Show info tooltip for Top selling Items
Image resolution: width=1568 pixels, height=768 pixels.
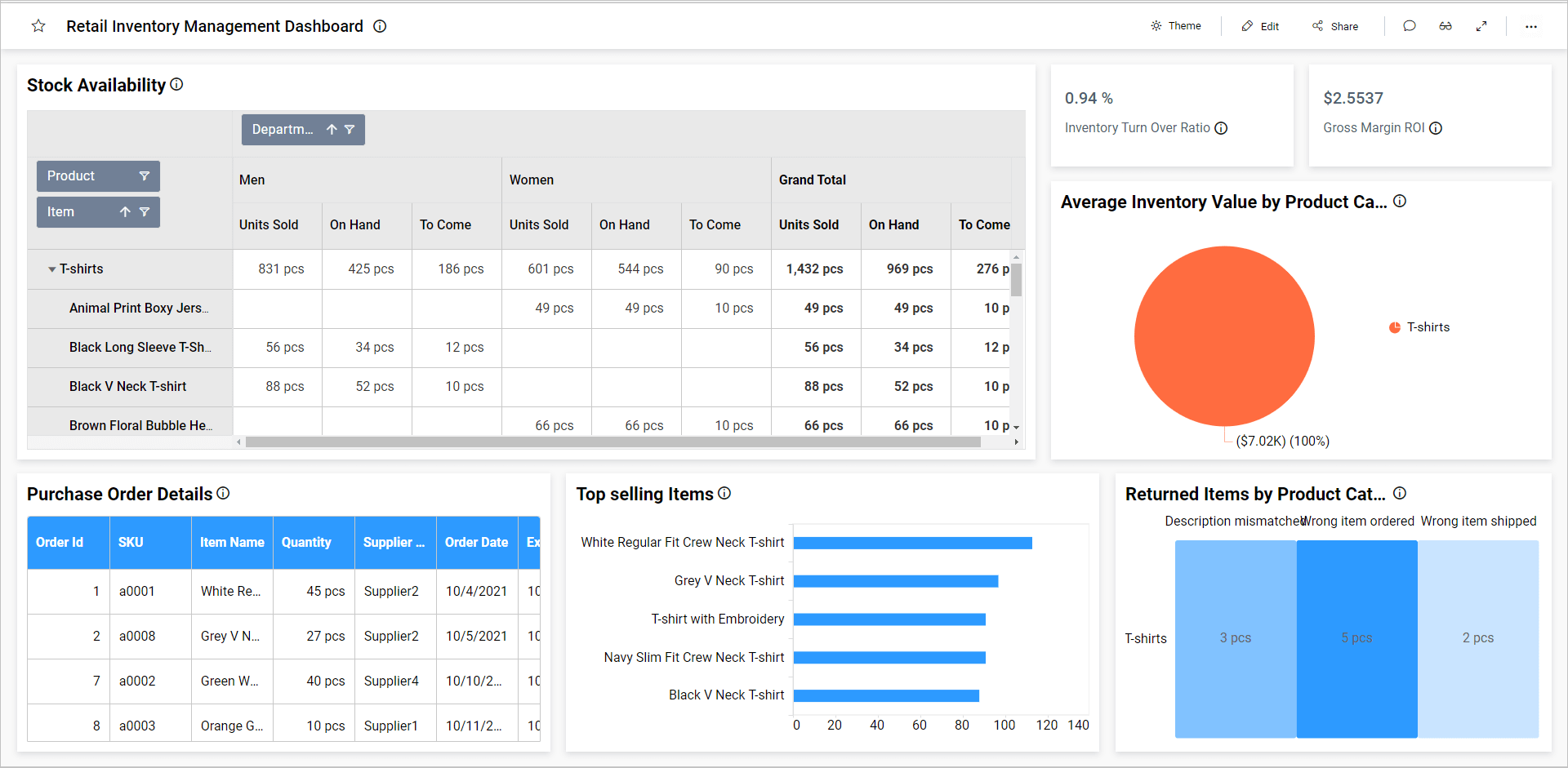(x=724, y=493)
